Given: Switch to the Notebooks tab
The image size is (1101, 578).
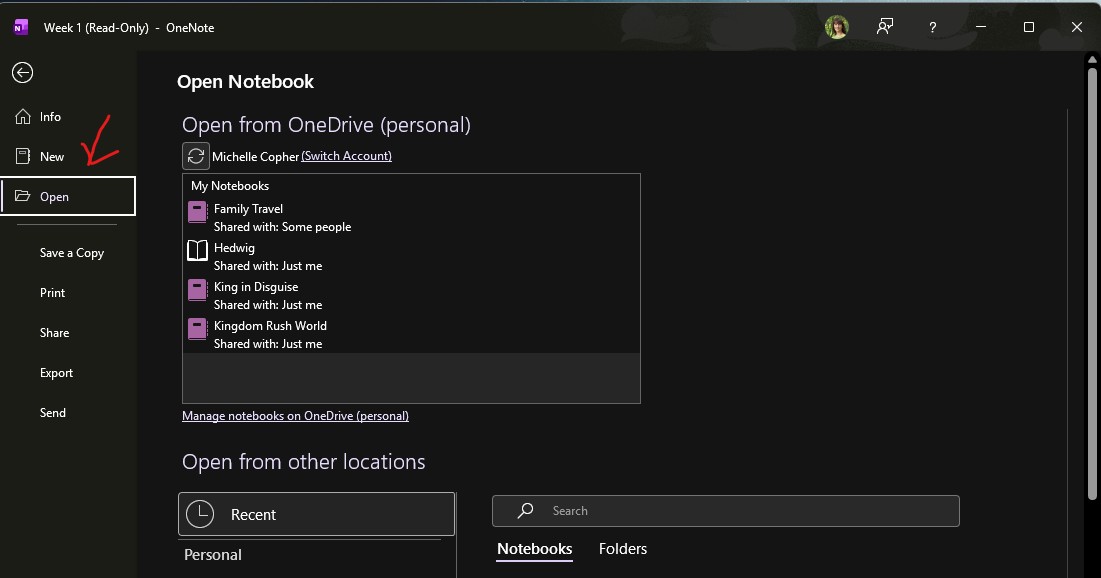Looking at the screenshot, I should pos(534,549).
